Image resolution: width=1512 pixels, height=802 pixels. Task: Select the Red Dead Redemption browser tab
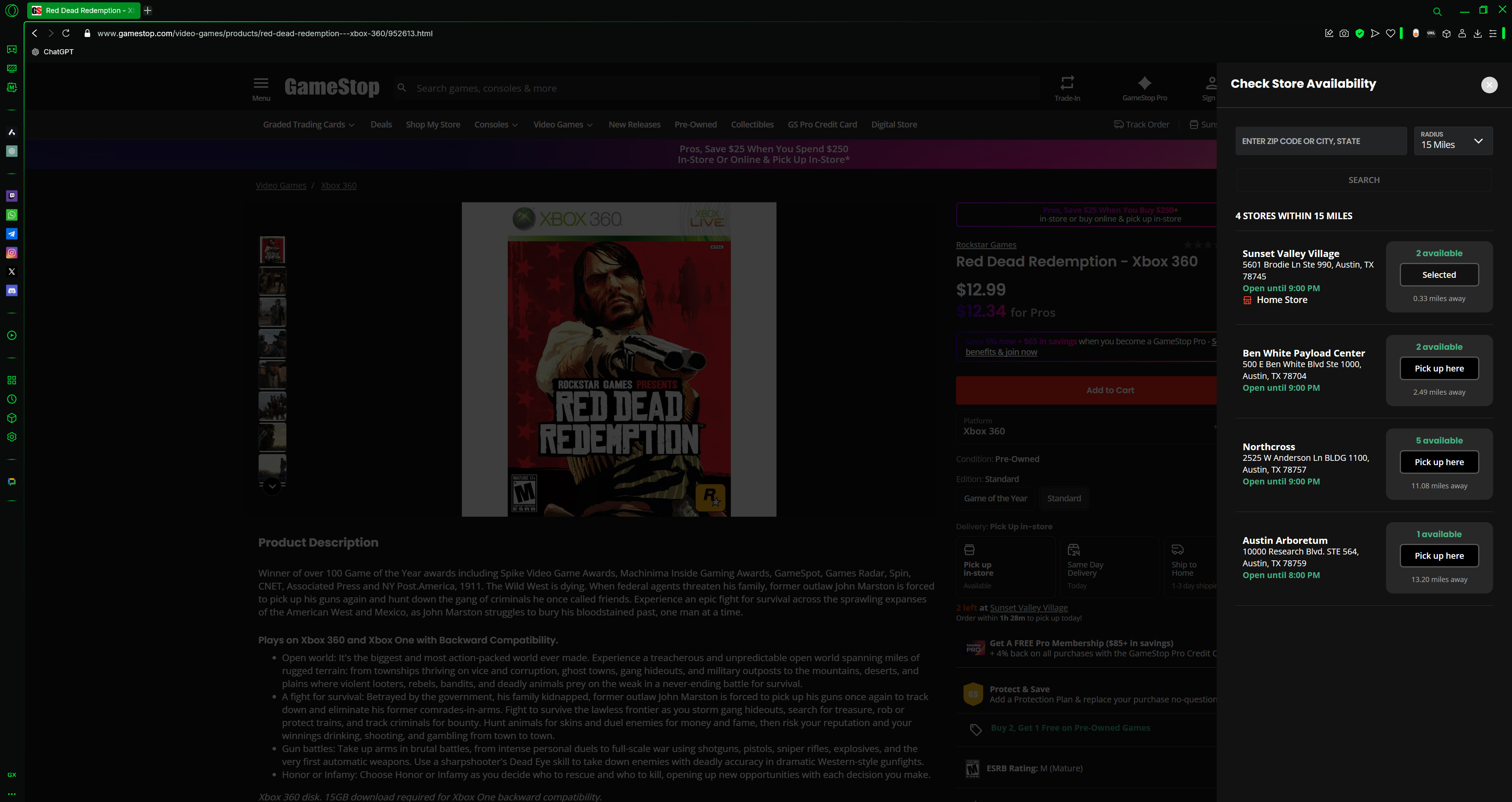pos(83,11)
